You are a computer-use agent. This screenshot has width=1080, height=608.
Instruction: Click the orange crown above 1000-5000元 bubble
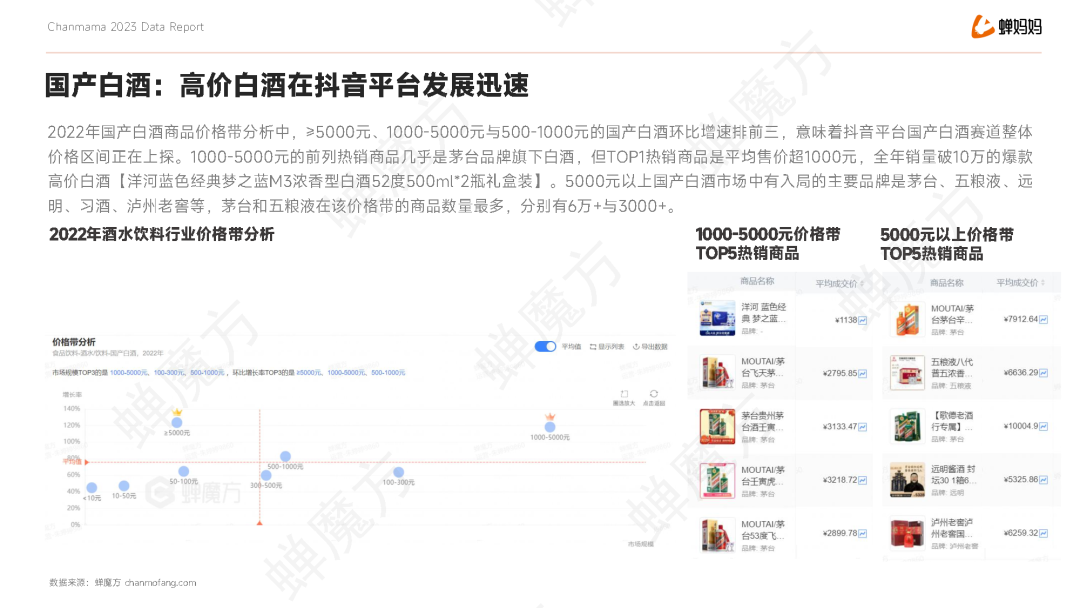click(550, 417)
